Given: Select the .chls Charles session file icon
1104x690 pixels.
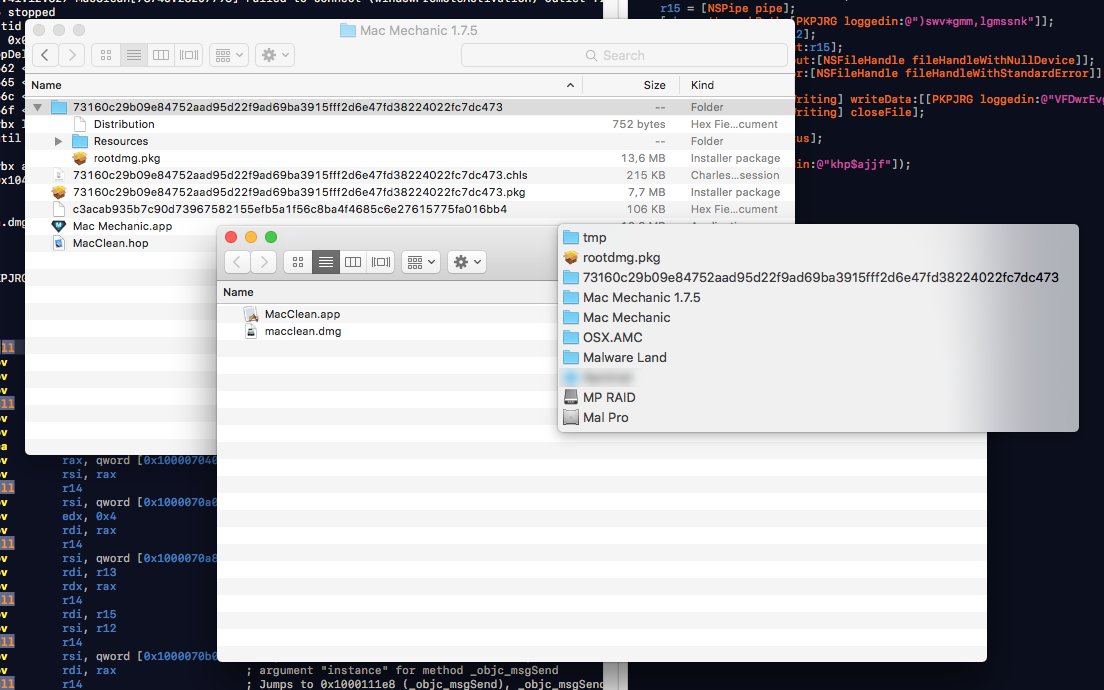Looking at the screenshot, I should (x=59, y=175).
